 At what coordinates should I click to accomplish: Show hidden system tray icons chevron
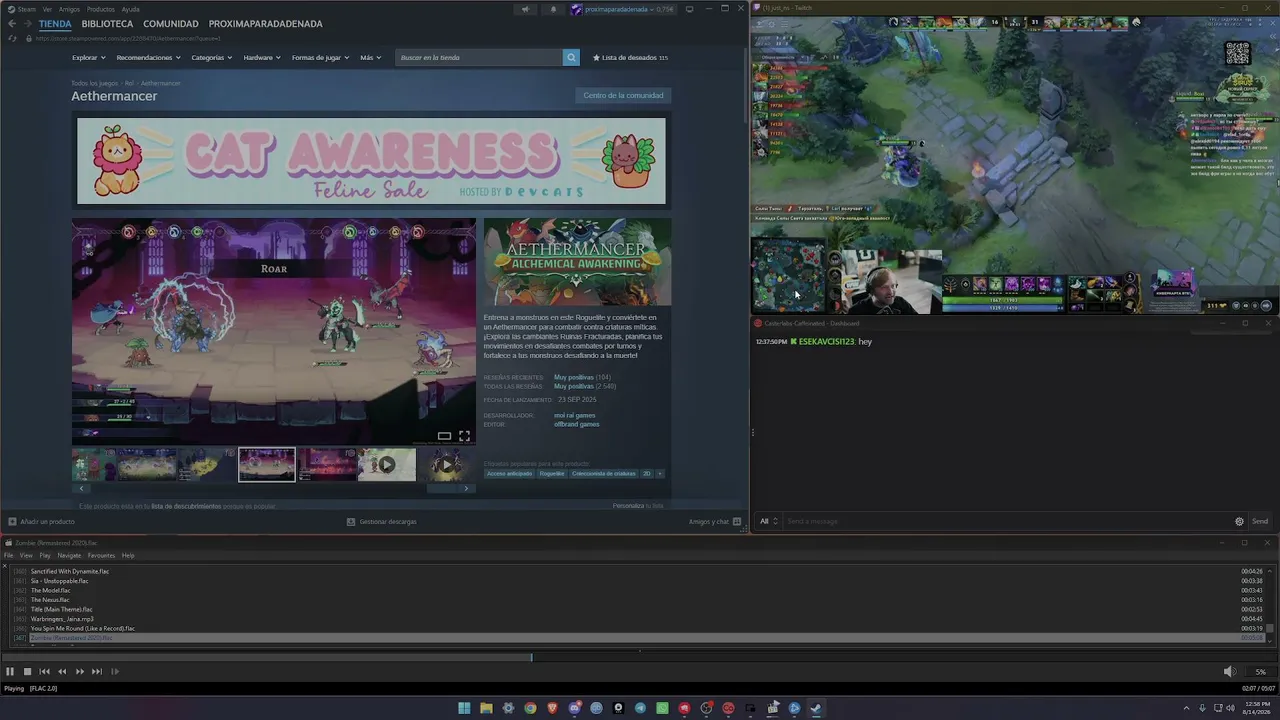[1187, 709]
